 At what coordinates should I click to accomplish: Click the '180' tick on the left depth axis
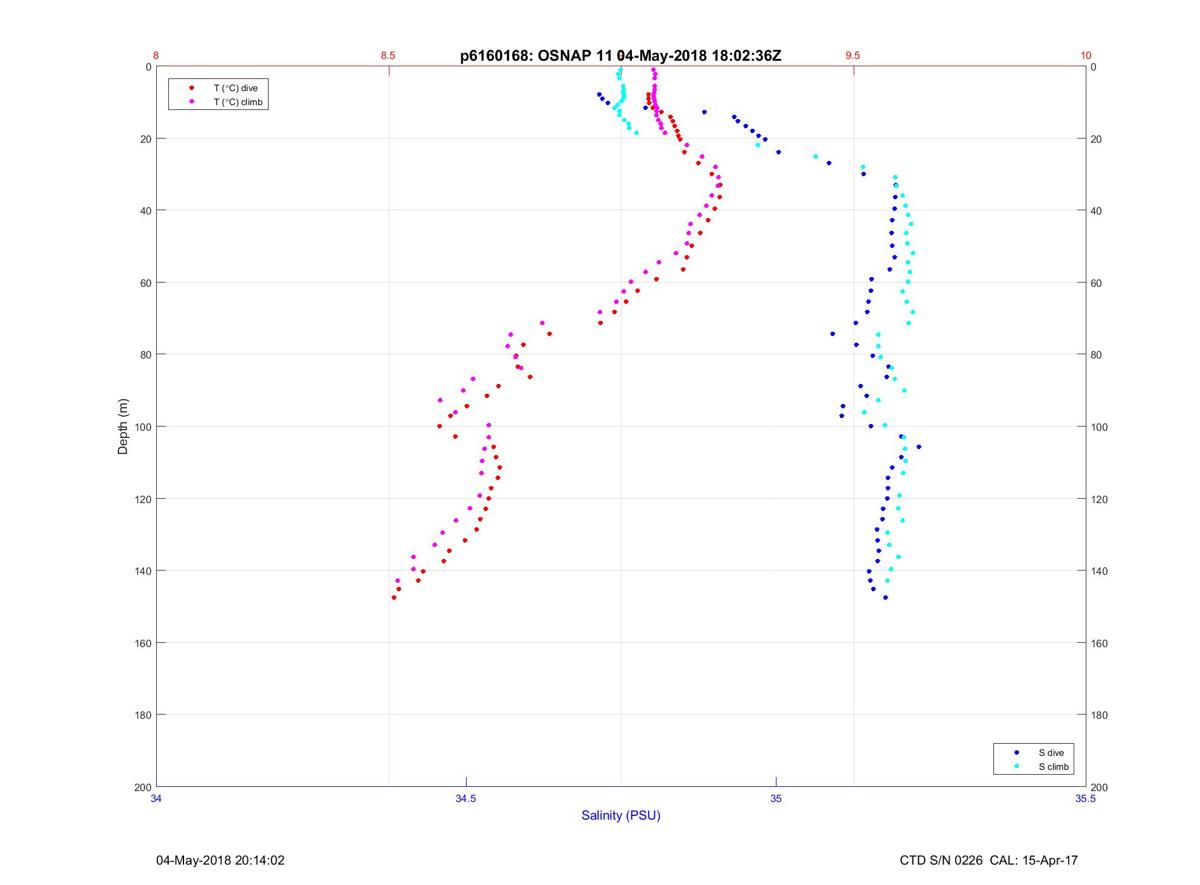(142, 715)
